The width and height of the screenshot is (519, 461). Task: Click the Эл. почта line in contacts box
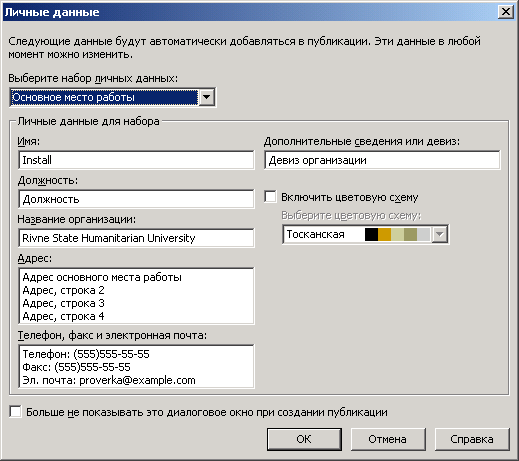click(x=109, y=380)
